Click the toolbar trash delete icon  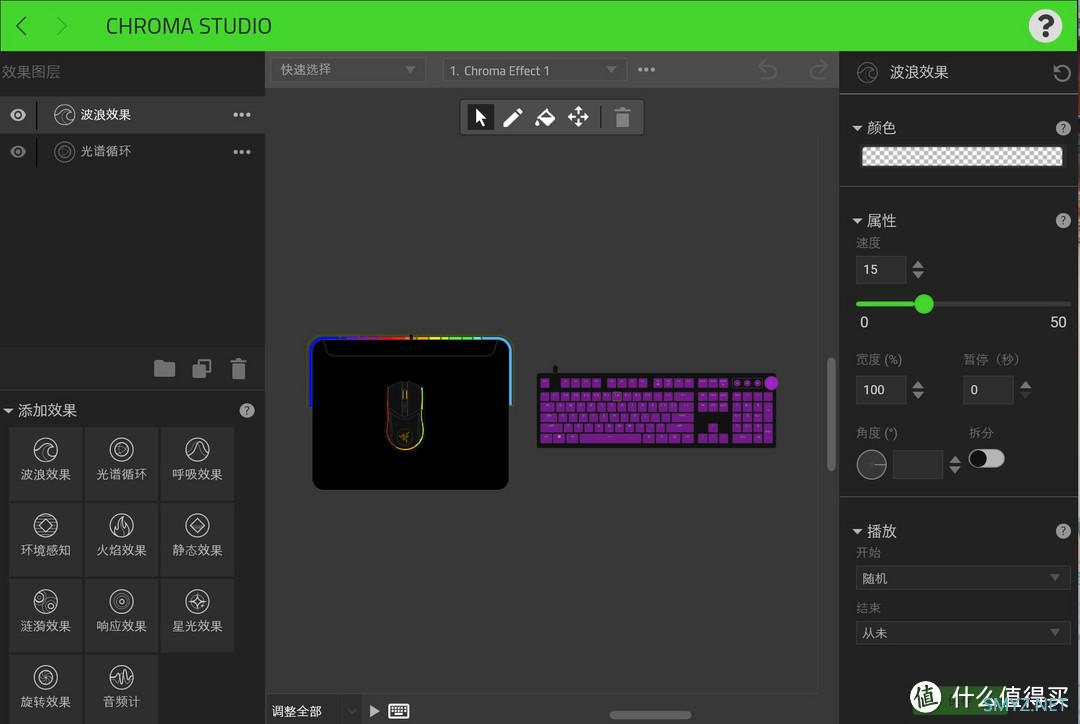click(x=622, y=118)
